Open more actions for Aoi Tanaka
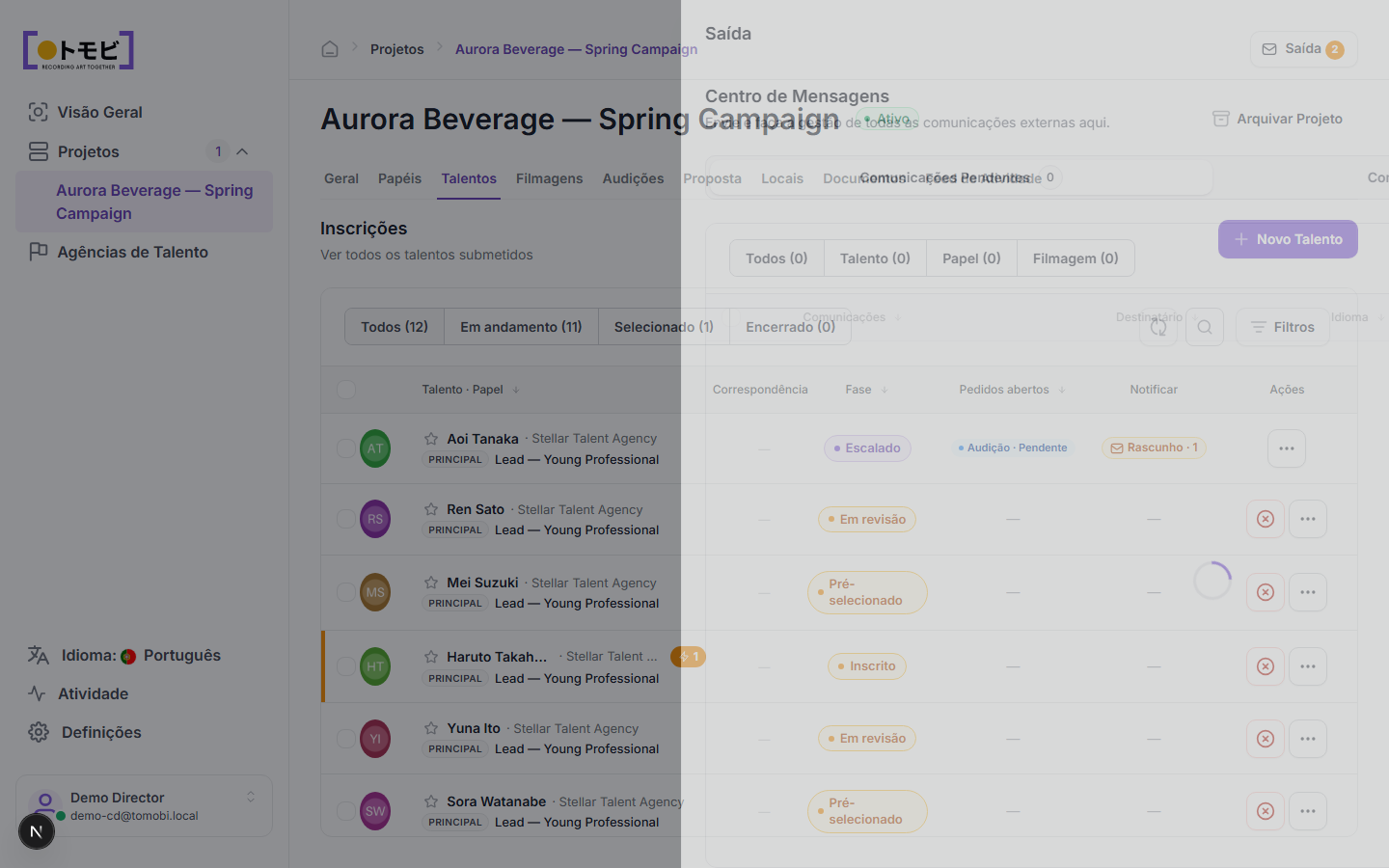Viewport: 1389px width, 868px height. click(x=1287, y=448)
